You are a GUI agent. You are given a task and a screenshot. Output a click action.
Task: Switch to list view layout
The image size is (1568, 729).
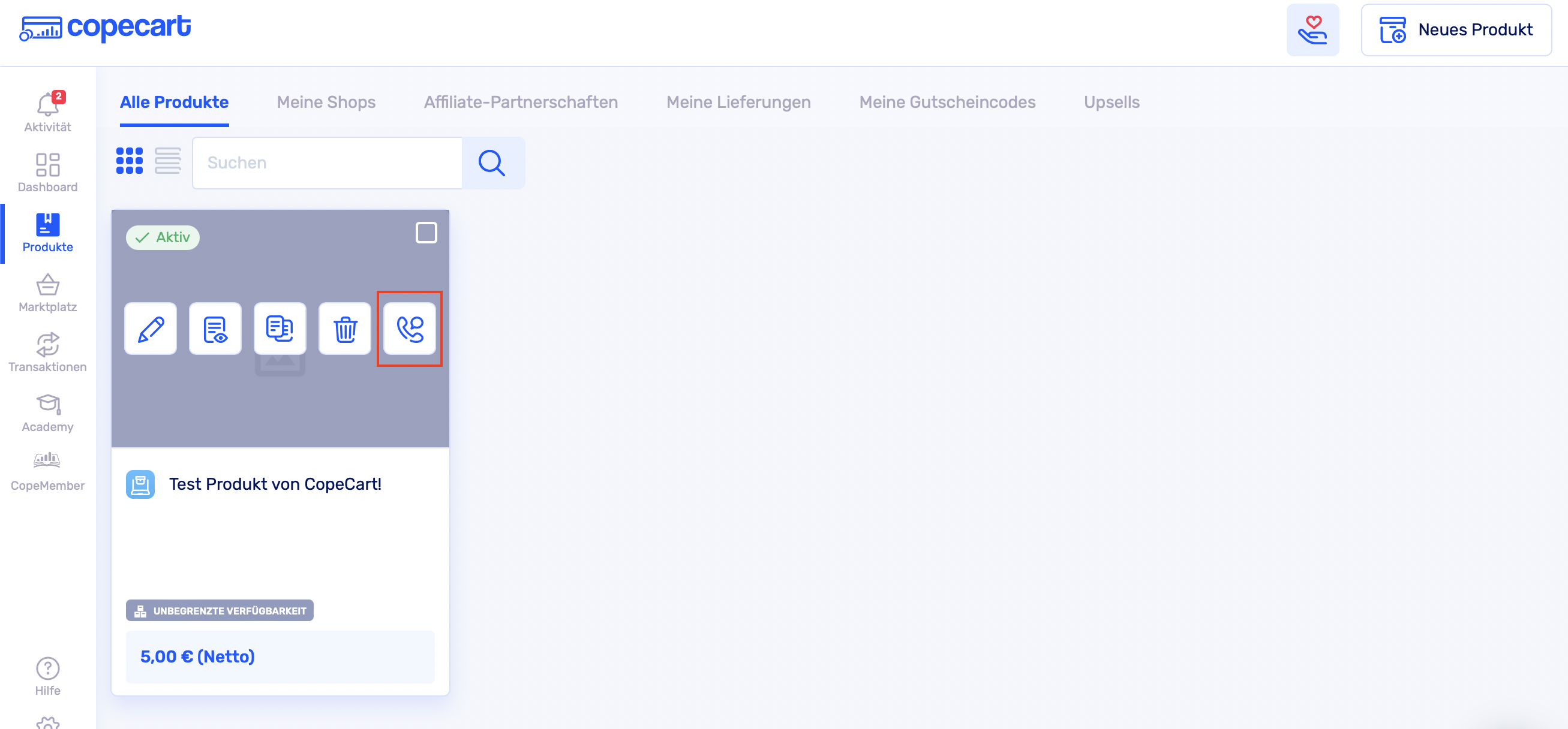coord(167,161)
